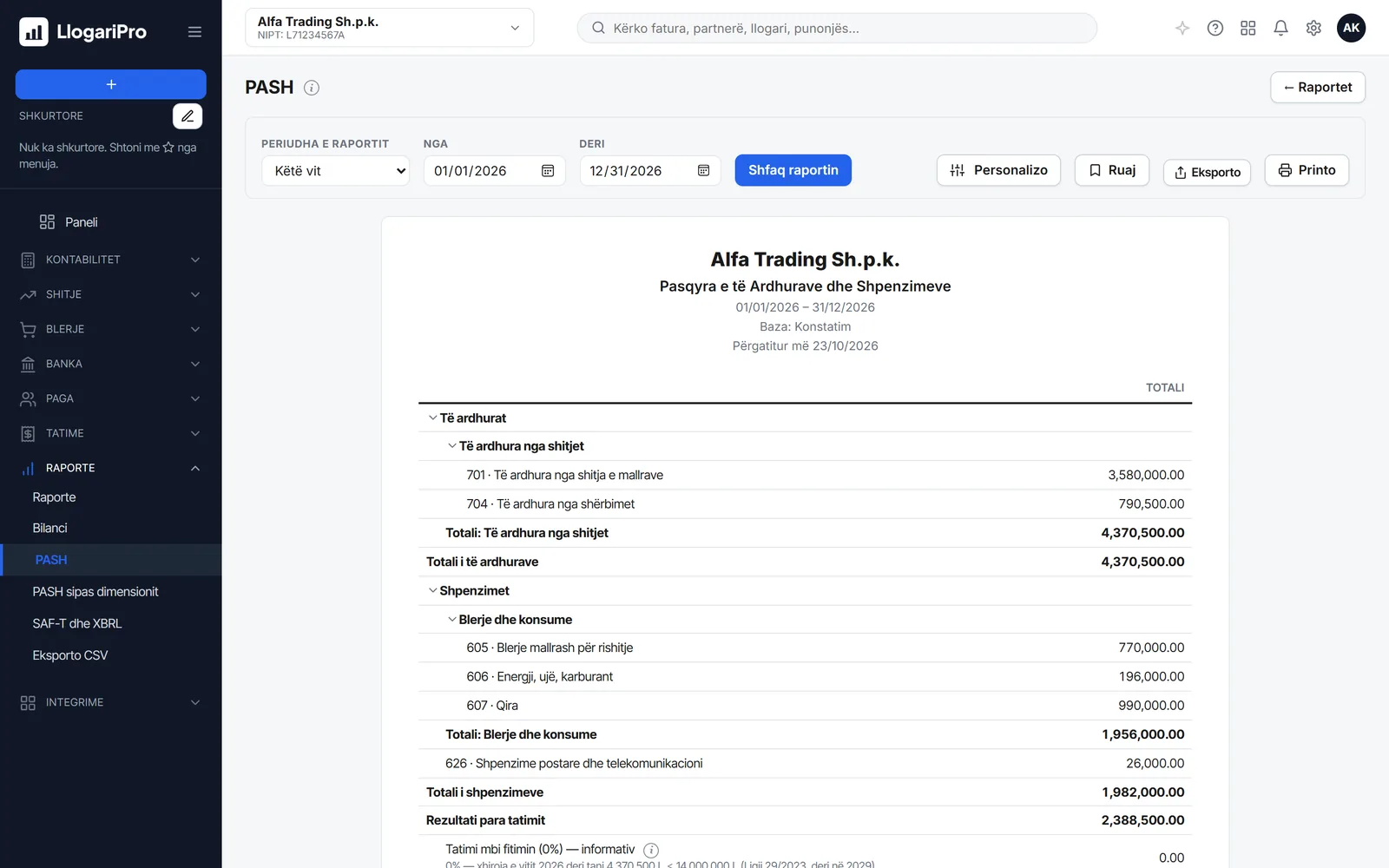Open notifications bell
The image size is (1389, 868).
pos(1280,28)
